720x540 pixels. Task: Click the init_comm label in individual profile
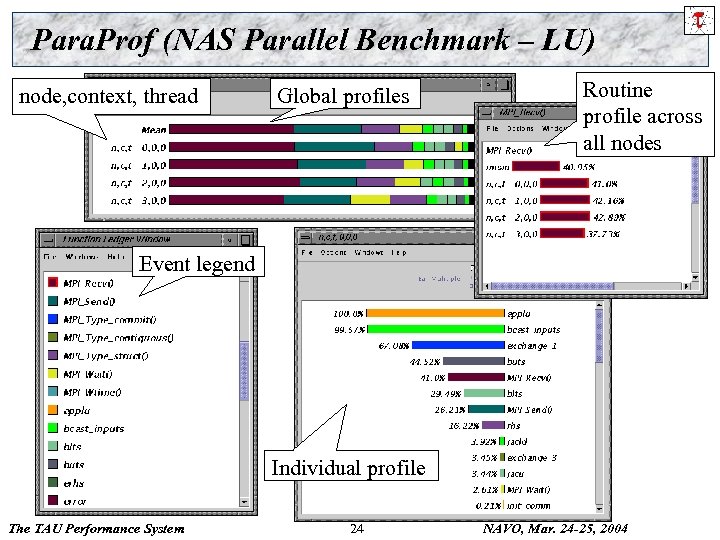(529, 506)
